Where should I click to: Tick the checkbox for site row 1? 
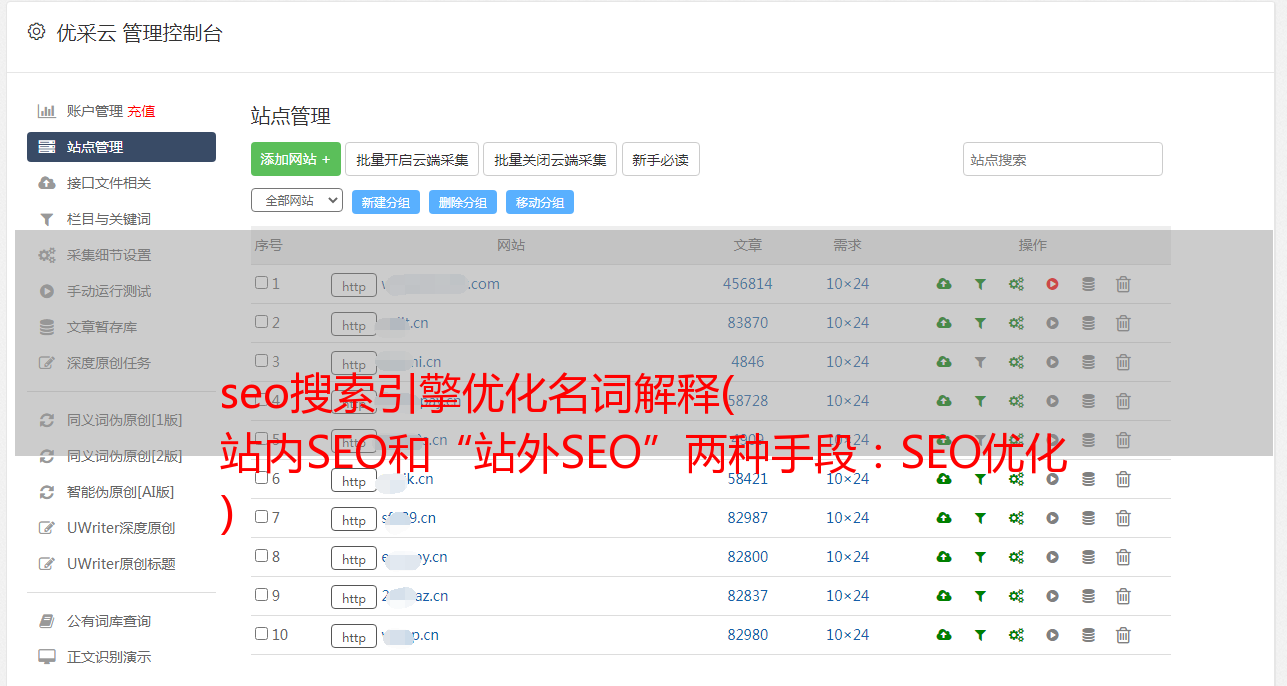click(x=261, y=283)
